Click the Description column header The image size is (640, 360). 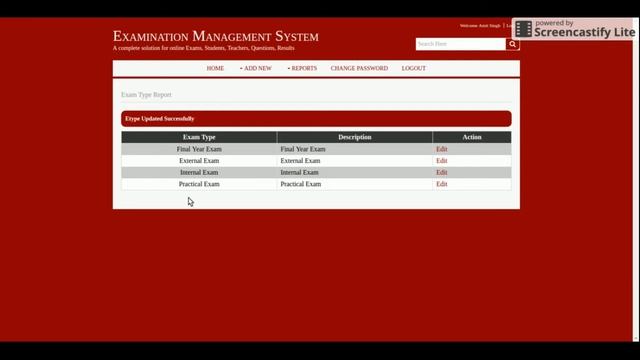pos(355,137)
